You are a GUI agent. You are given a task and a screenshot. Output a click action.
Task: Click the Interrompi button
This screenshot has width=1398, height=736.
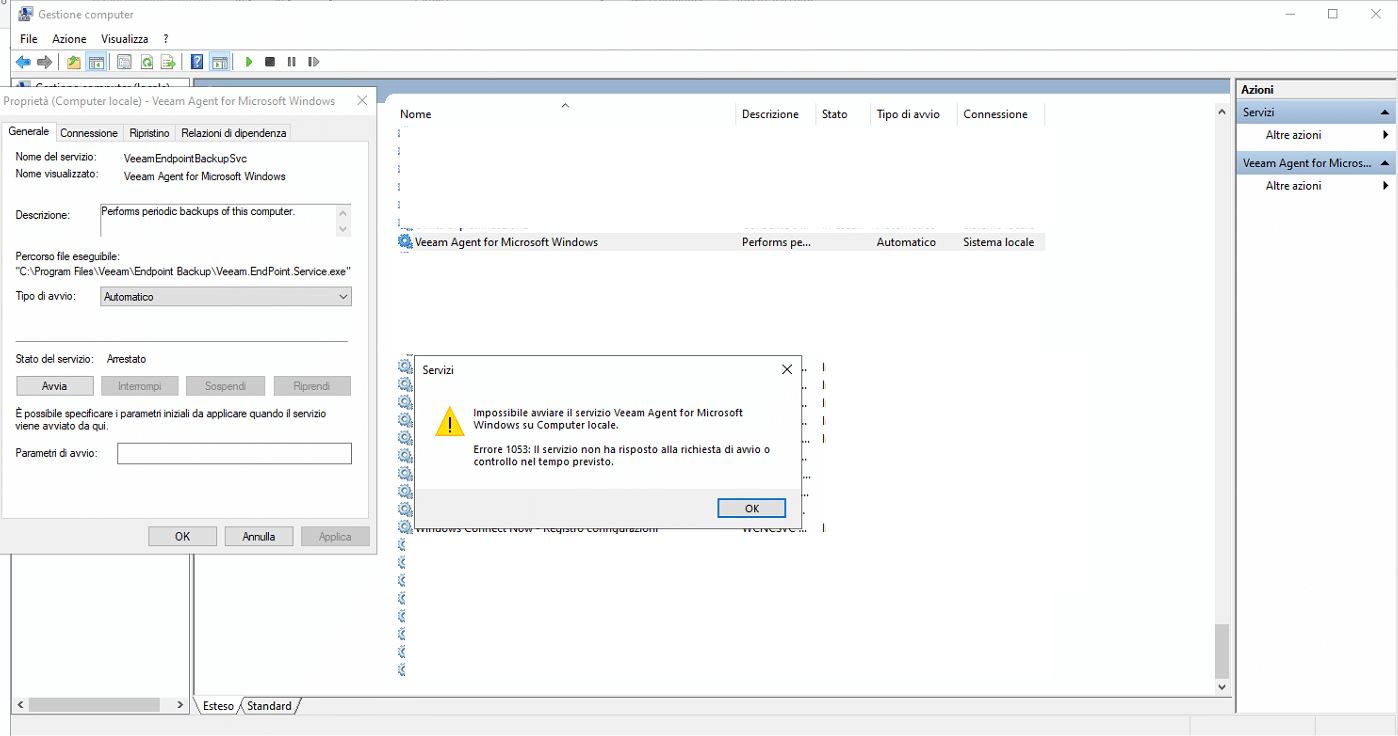click(140, 386)
